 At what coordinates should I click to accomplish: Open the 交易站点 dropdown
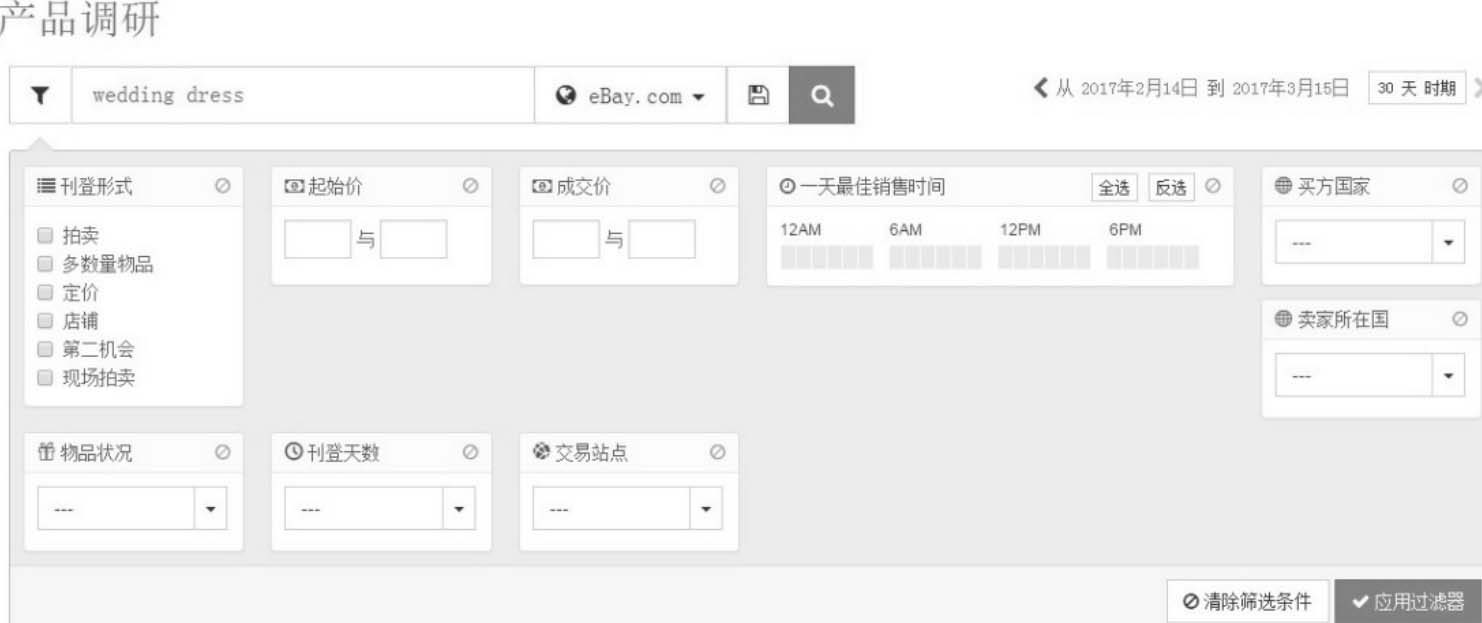627,508
